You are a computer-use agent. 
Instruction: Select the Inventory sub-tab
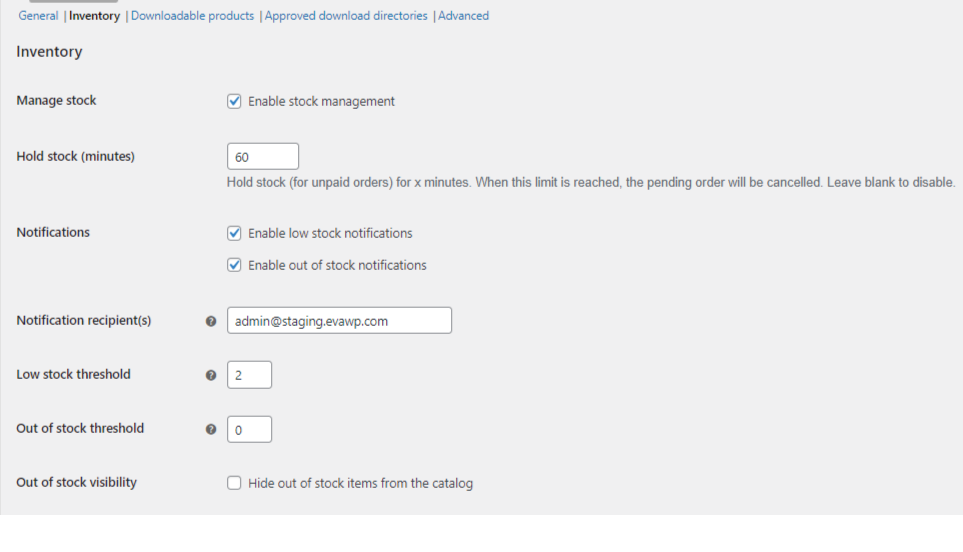pos(94,16)
